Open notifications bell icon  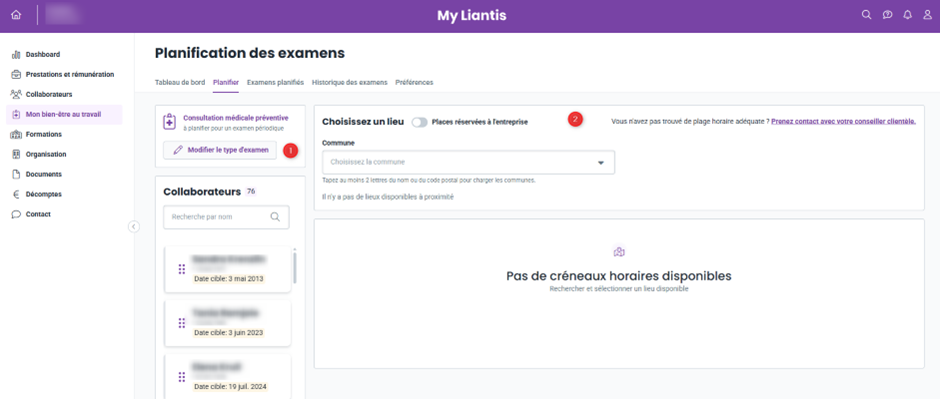point(908,16)
